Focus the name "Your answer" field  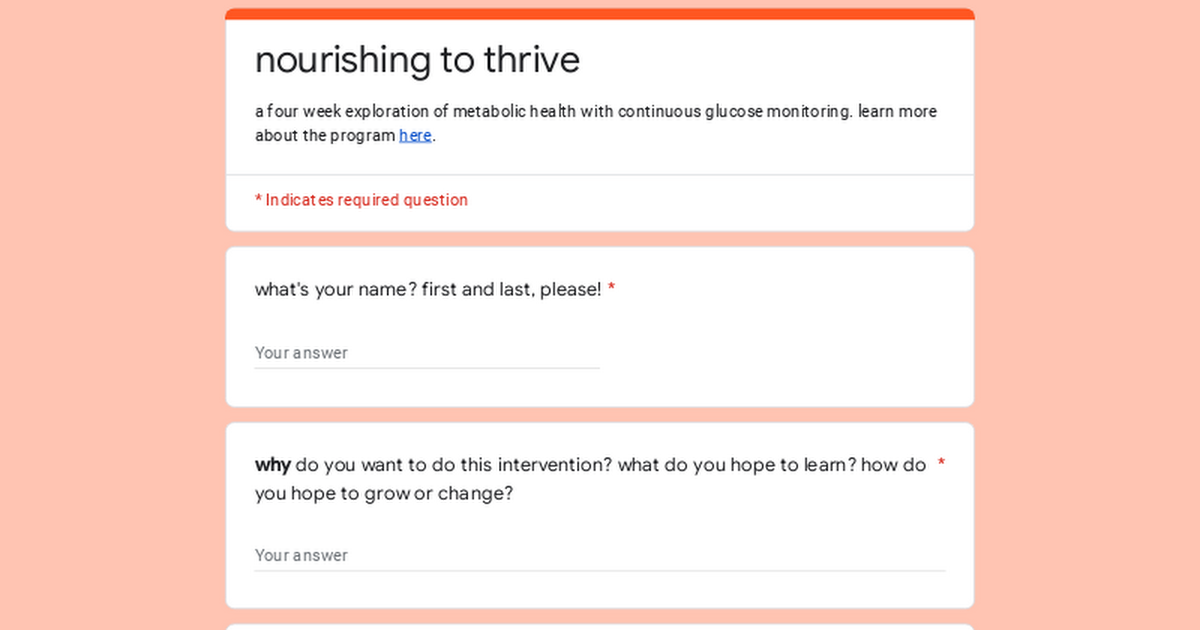click(x=427, y=353)
